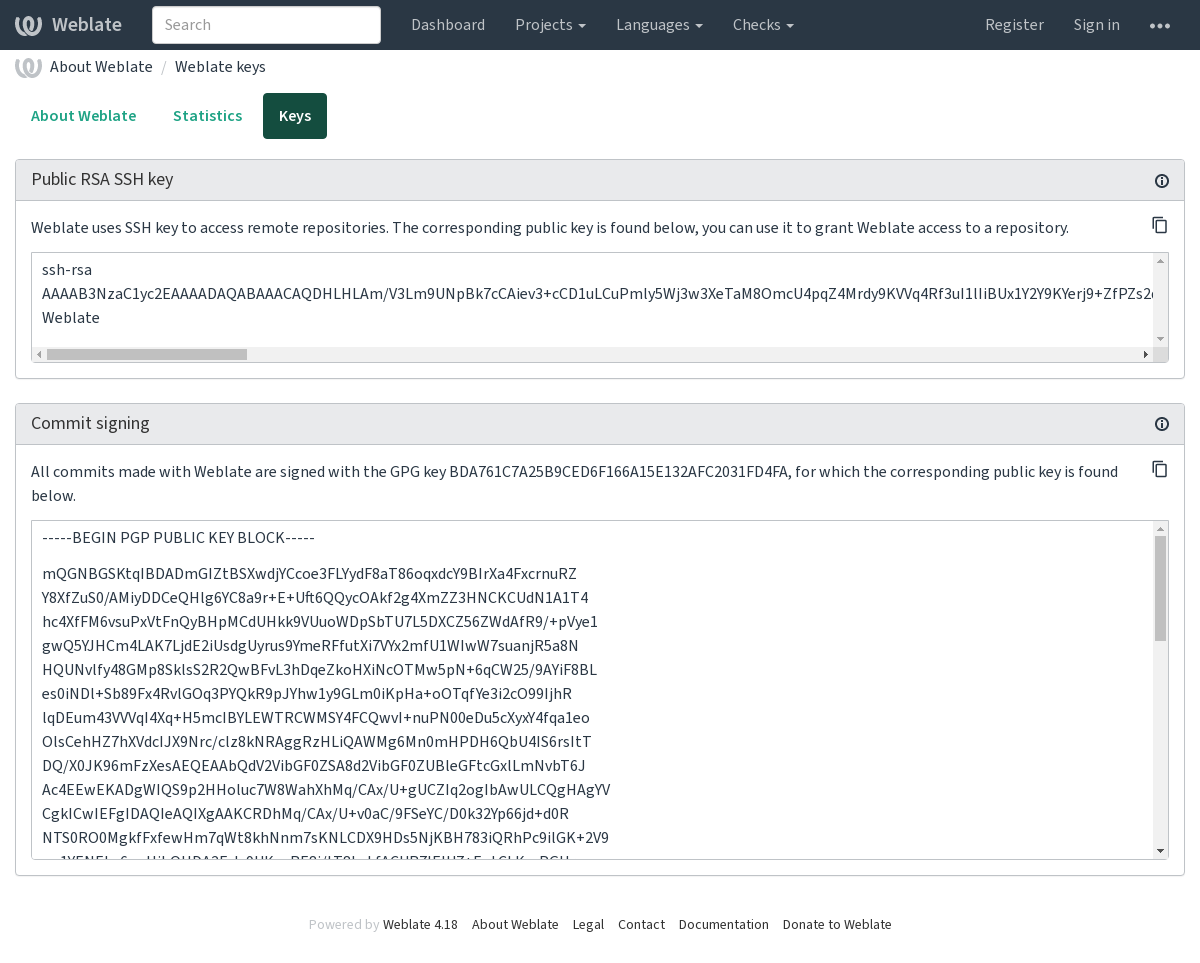Click the vertical scrollbar thumb of the PGP key box
Viewport: 1200px width, 963px height.
(1161, 588)
